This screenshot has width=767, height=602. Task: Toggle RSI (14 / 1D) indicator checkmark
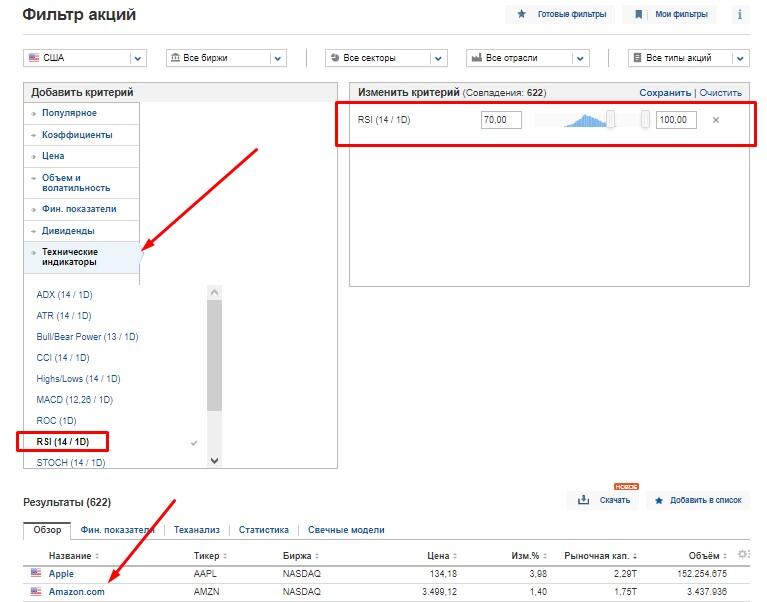194,442
